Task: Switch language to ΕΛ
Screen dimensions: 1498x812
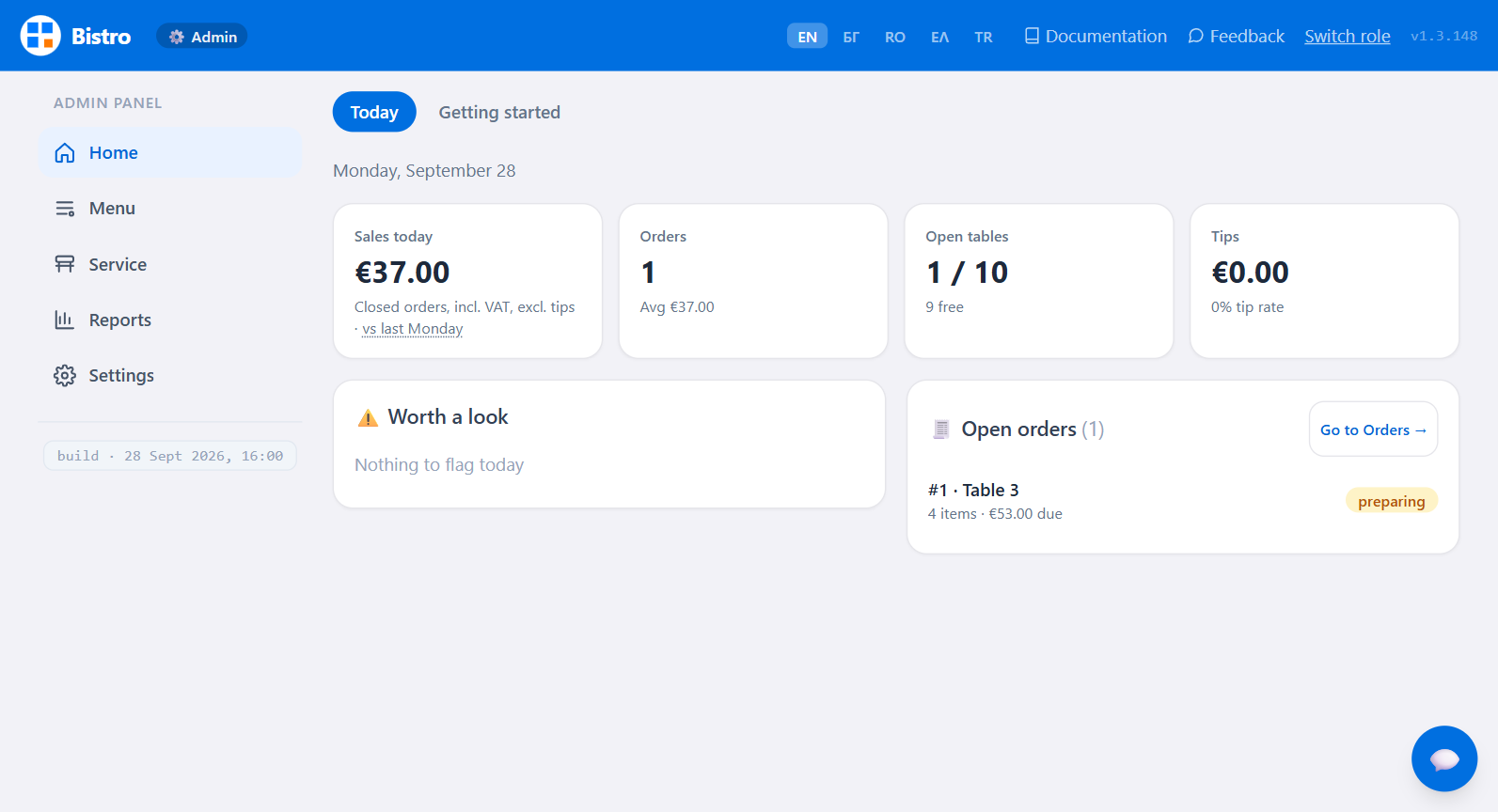Action: [939, 37]
